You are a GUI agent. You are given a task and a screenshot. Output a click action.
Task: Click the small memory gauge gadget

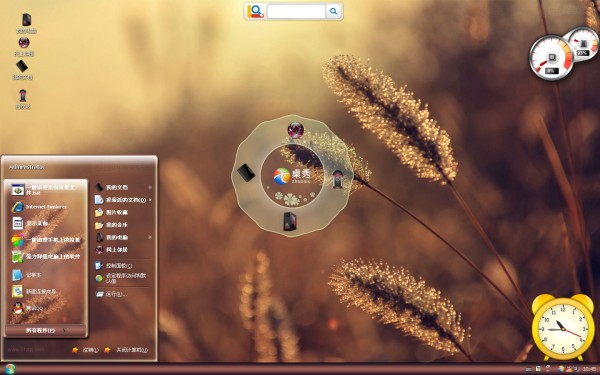point(585,43)
